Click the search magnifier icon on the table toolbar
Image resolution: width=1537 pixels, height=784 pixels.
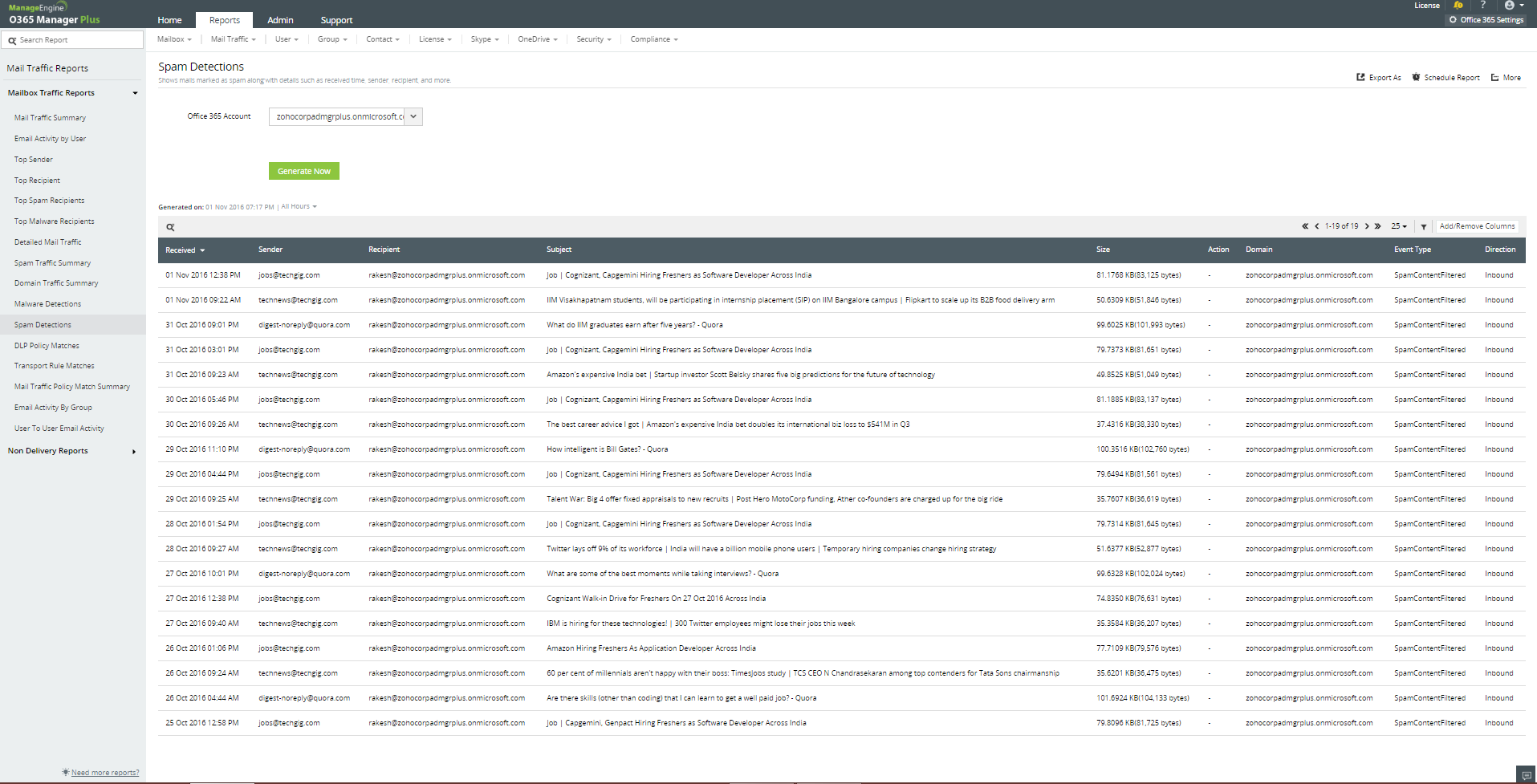point(170,227)
